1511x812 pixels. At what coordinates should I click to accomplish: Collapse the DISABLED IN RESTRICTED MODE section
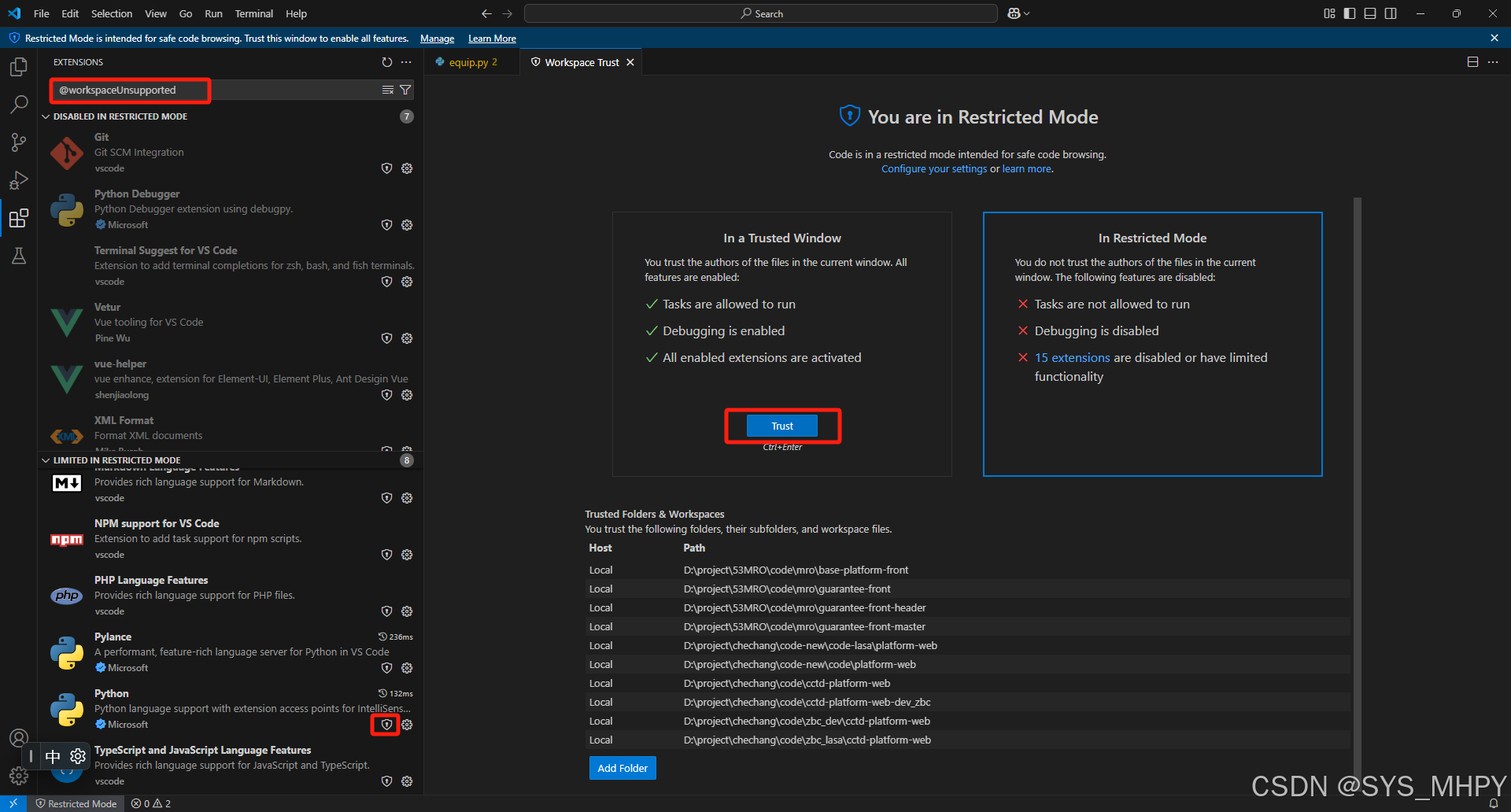[46, 116]
